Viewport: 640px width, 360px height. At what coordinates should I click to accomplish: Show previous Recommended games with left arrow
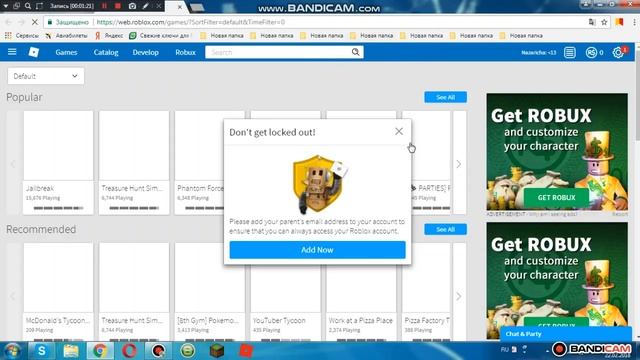click(13, 296)
